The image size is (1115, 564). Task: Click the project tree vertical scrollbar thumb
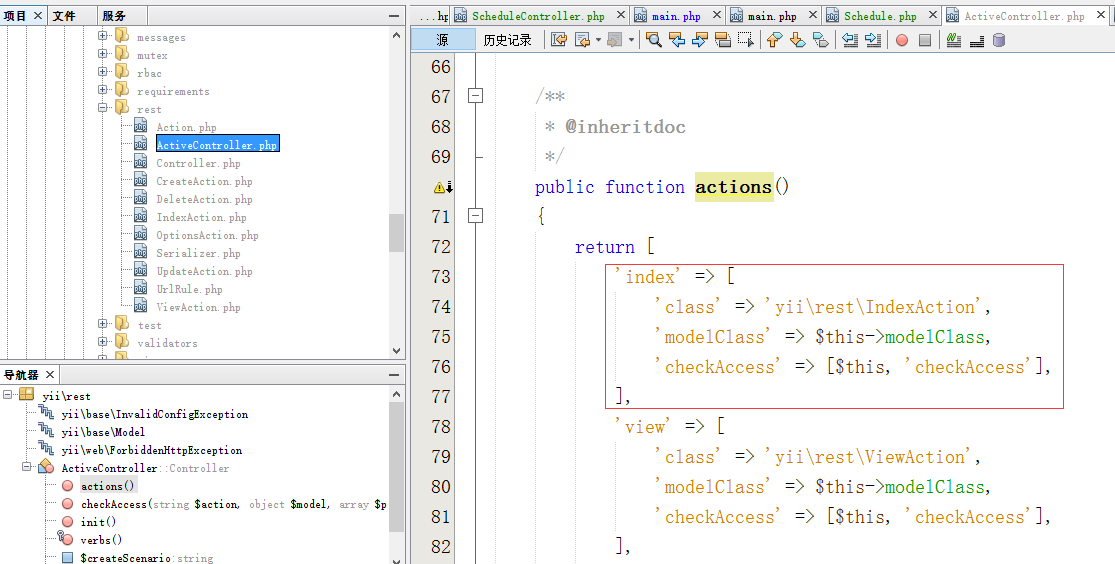(397, 233)
